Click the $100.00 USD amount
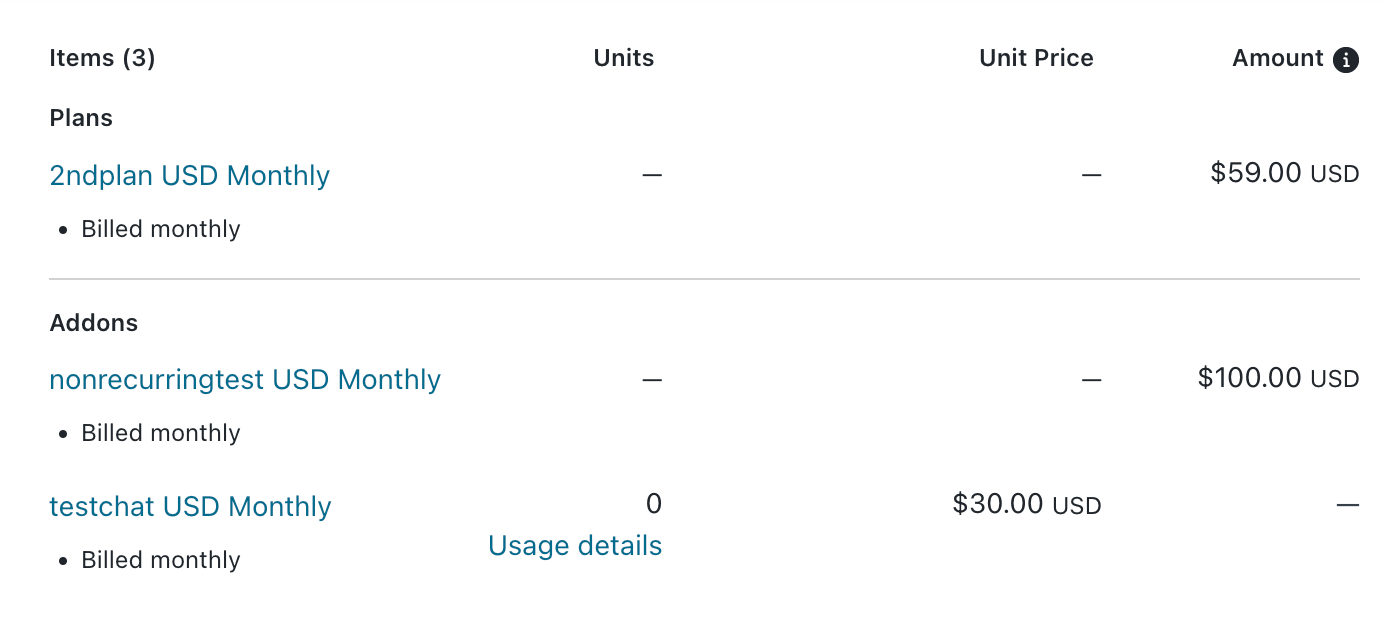The width and height of the screenshot is (1388, 622). (x=1278, y=378)
